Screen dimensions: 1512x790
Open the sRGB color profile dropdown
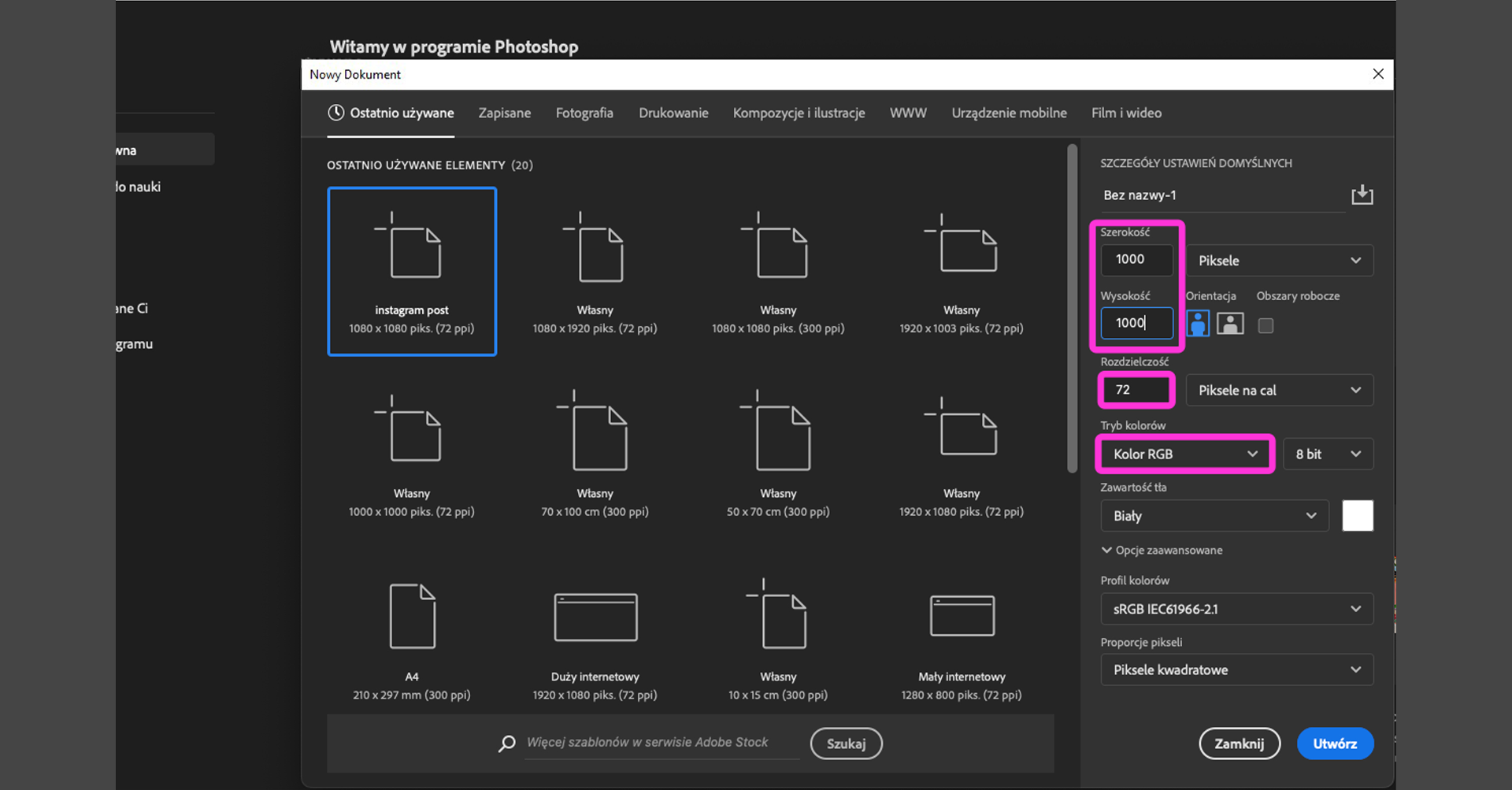point(1236,609)
